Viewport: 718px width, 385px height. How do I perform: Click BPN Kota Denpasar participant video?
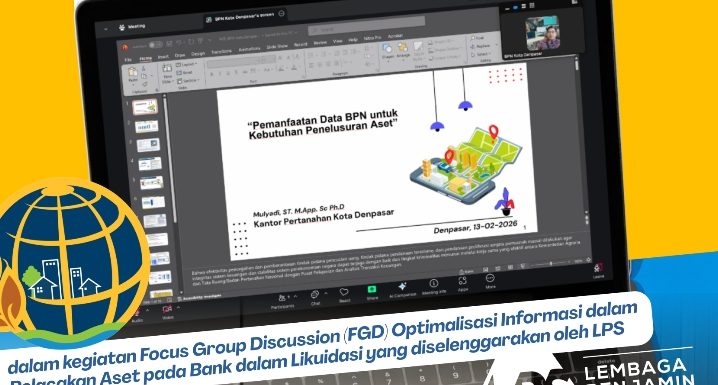pos(543,33)
